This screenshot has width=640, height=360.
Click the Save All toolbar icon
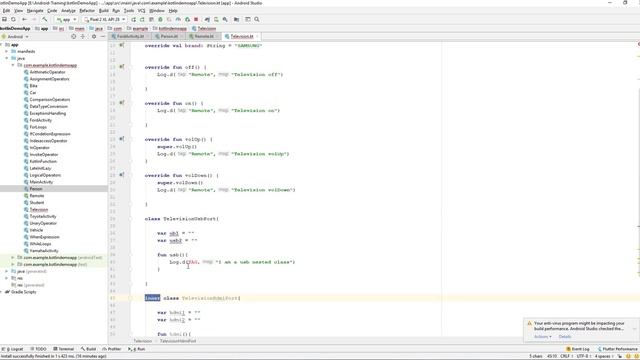point(4,19)
